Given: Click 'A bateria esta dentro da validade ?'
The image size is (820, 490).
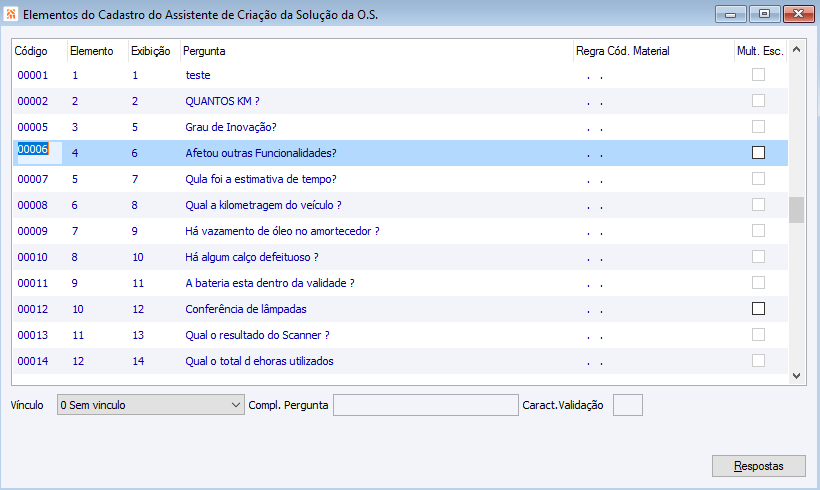Looking at the screenshot, I should click(x=270, y=283).
